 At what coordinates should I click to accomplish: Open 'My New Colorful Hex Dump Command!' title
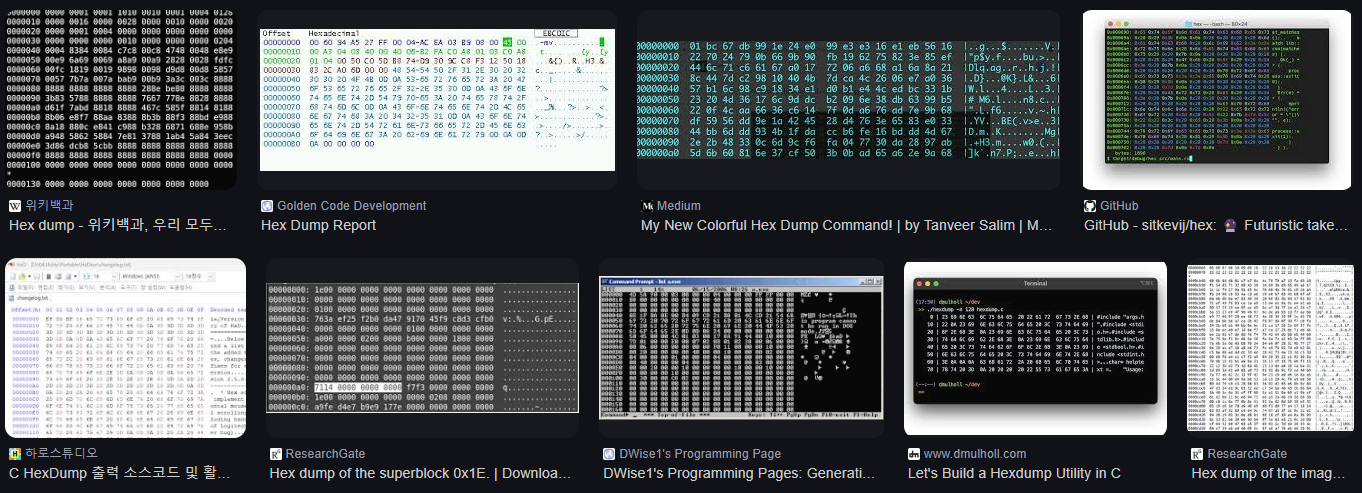(x=845, y=225)
